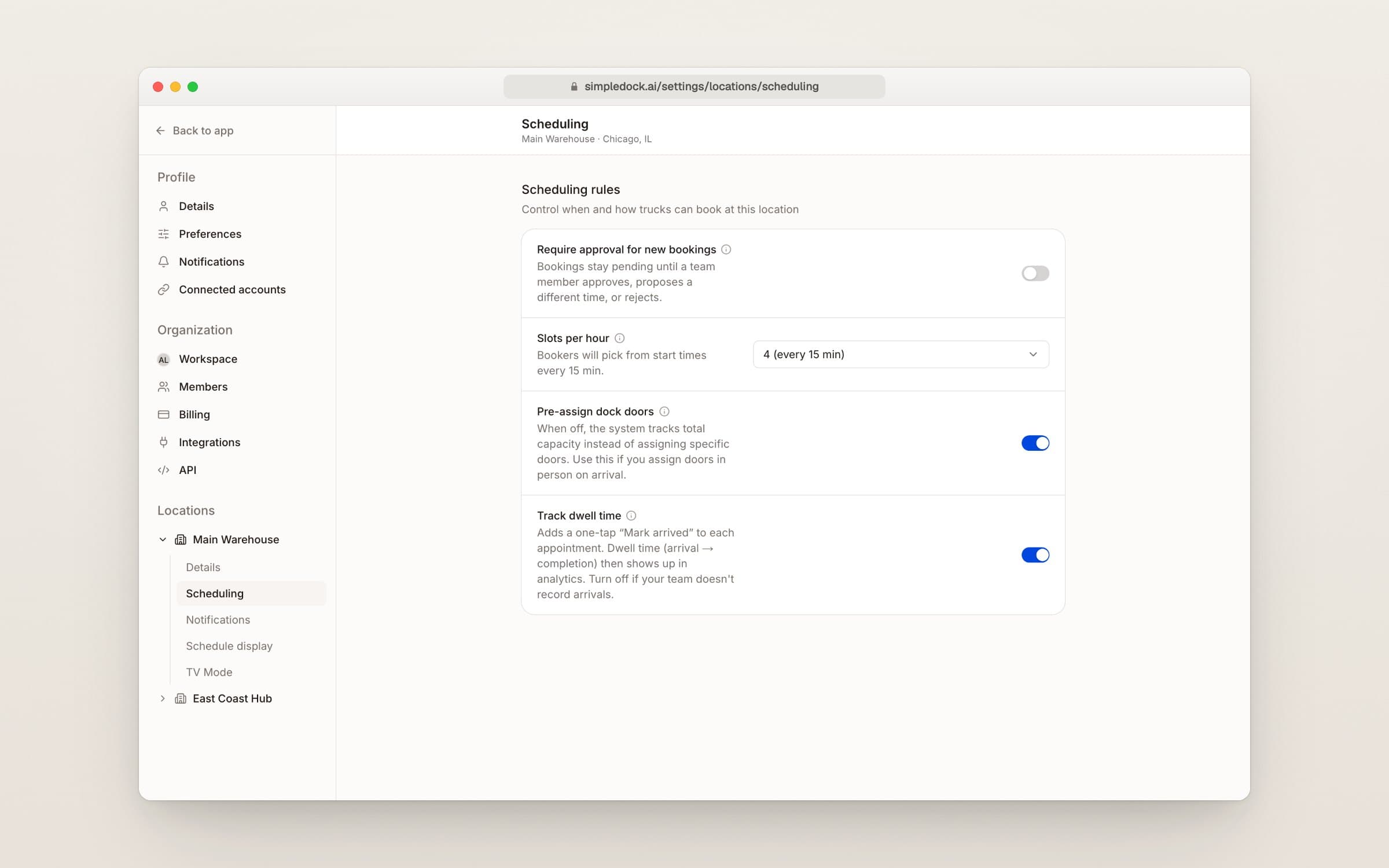Click the back arrow icon beside Back to app
Screen dimensions: 1389x868
(160, 131)
